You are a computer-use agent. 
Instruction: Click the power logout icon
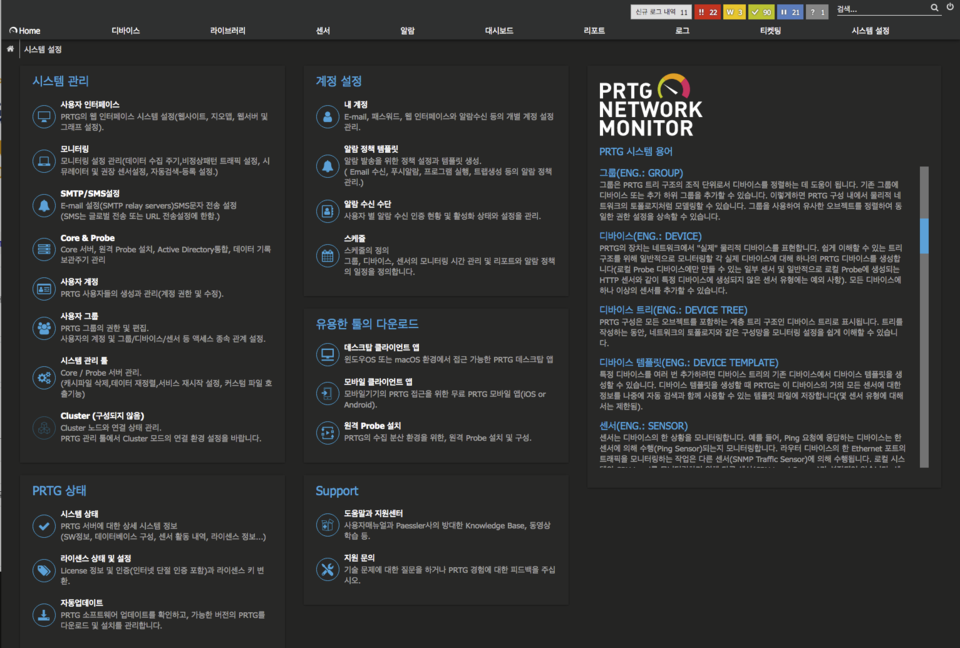(950, 7)
